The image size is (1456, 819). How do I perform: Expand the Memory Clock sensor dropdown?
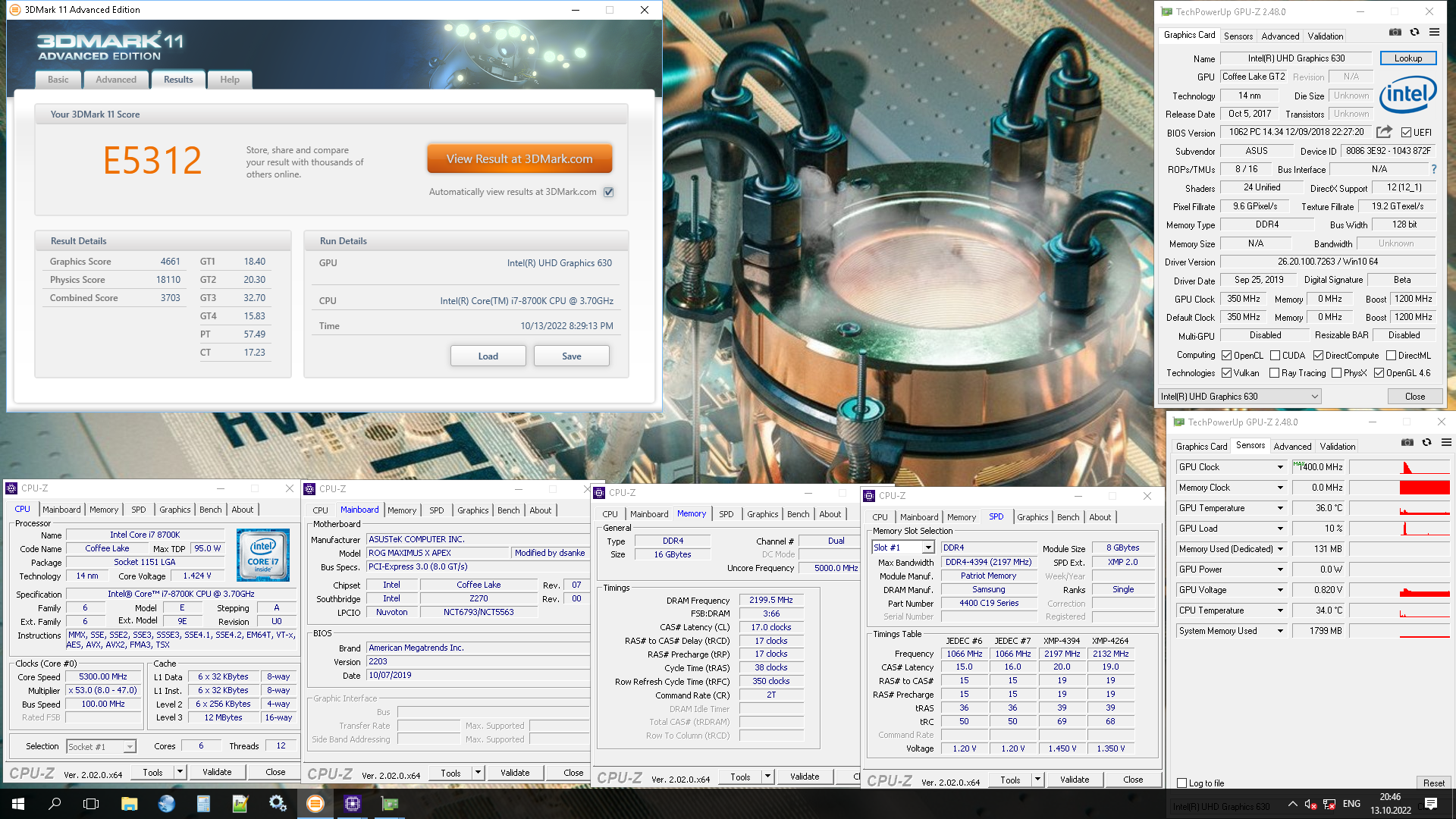point(1280,488)
